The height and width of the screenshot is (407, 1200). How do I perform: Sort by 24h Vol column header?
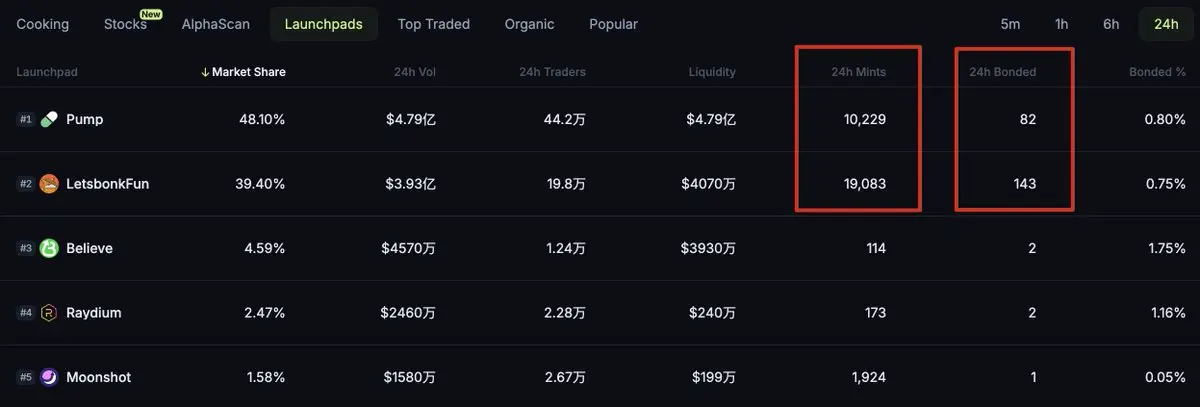click(415, 72)
